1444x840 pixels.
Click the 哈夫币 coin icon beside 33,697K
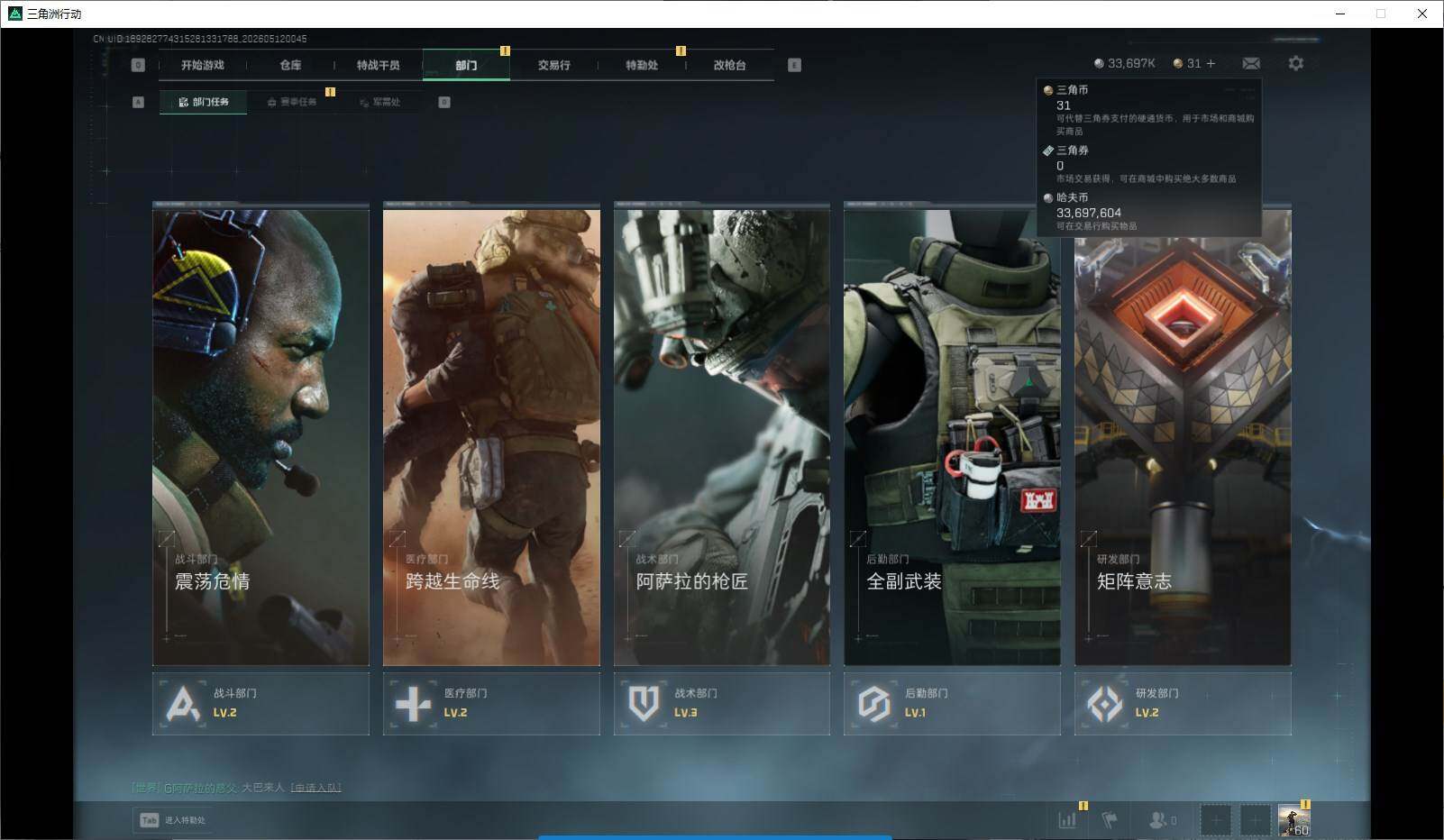click(1099, 63)
